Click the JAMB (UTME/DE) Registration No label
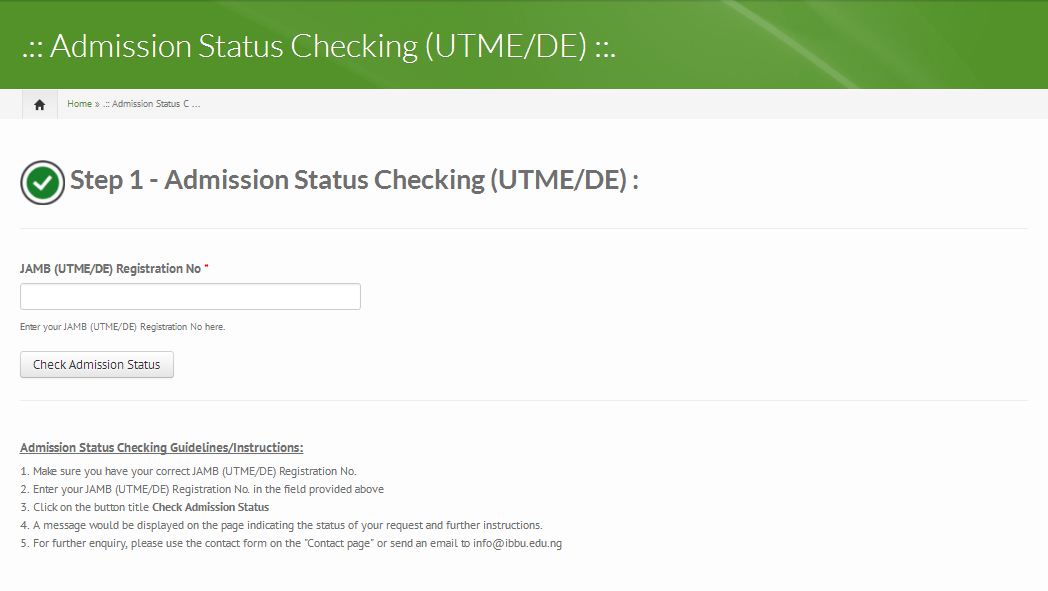Screen dimensions: 1048x591 pos(110,269)
